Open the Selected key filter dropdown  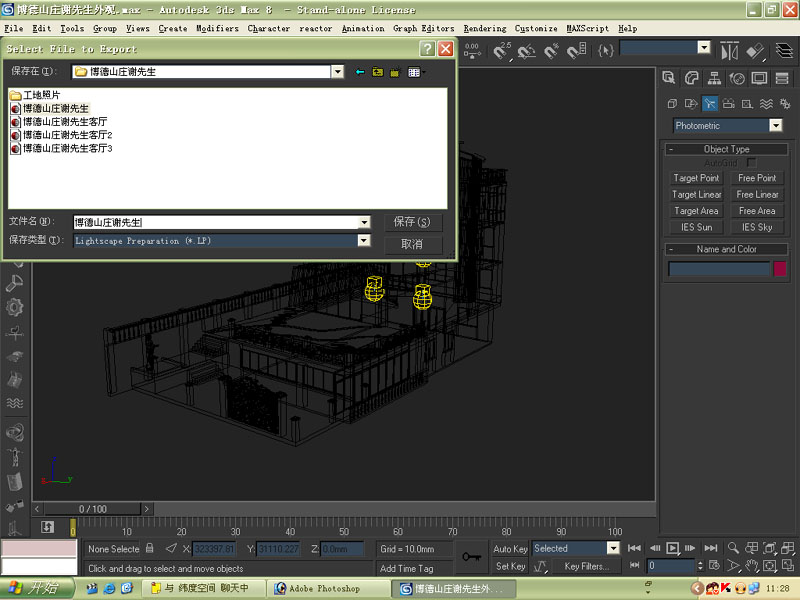pyautogui.click(x=613, y=548)
